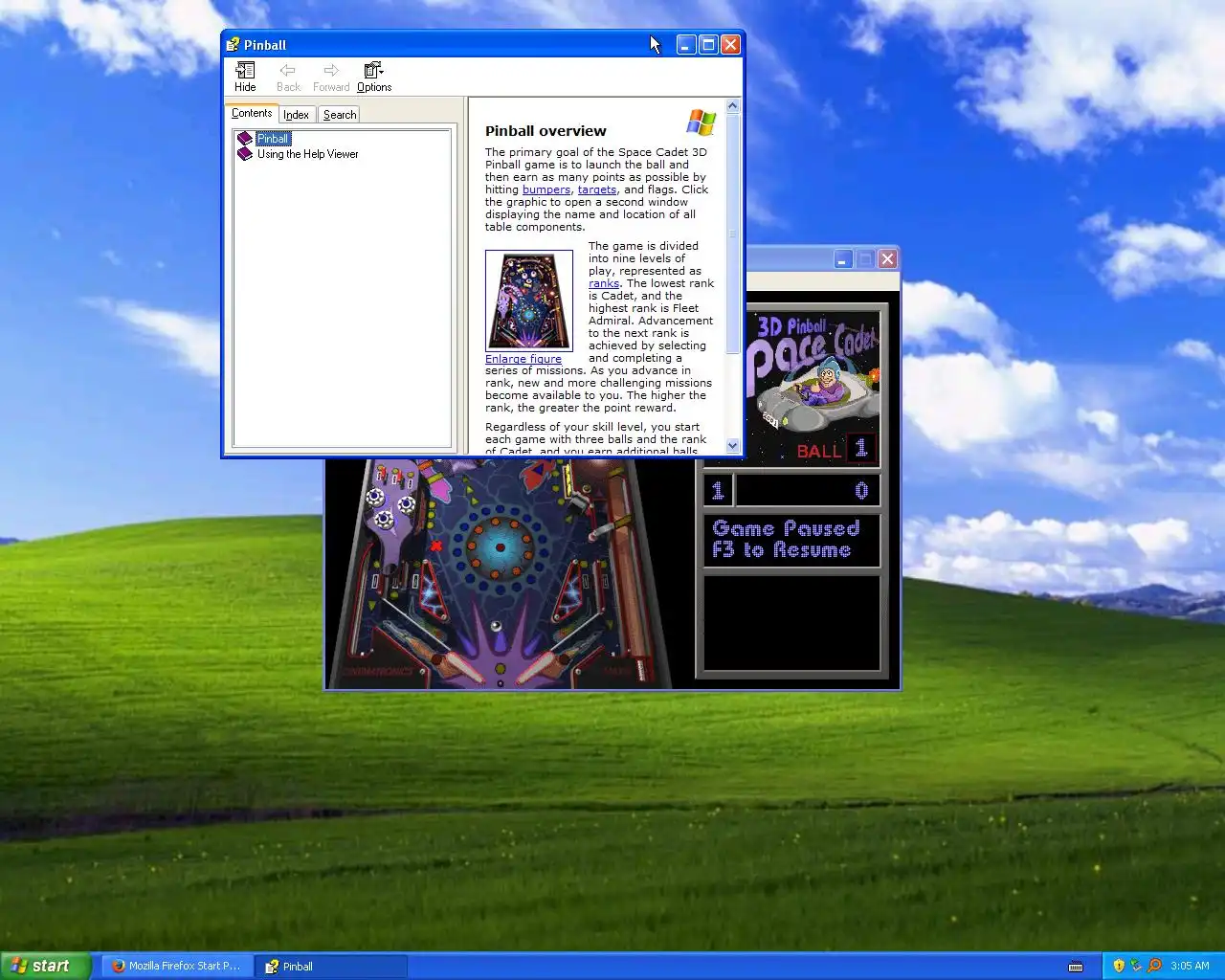Image resolution: width=1225 pixels, height=980 pixels.
Task: Click the Pinball help window title icon
Action: (x=233, y=44)
